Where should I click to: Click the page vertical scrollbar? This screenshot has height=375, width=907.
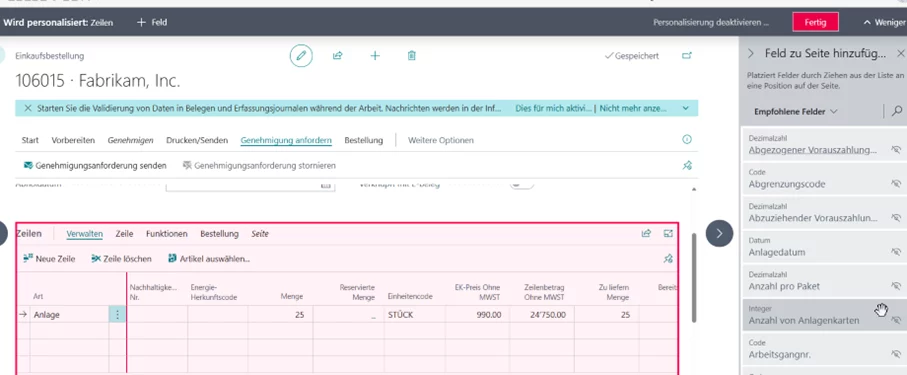694,277
